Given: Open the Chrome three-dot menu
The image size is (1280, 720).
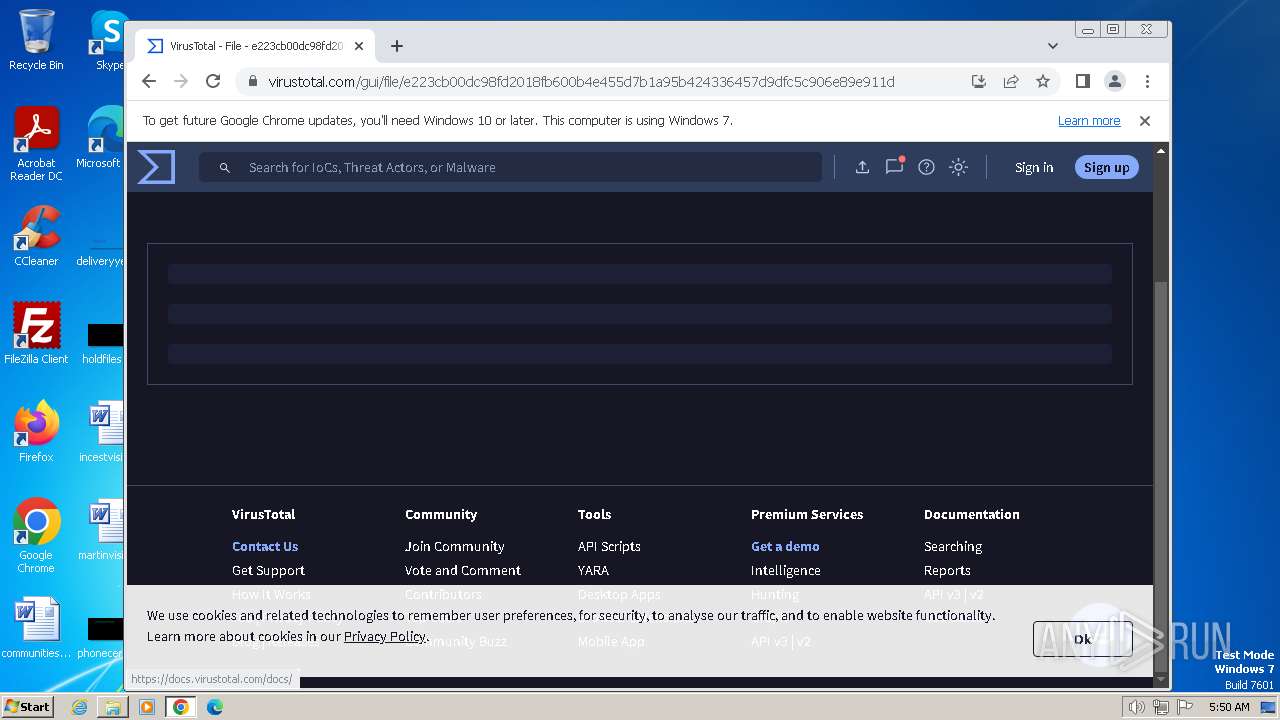Looking at the screenshot, I should point(1147,82).
